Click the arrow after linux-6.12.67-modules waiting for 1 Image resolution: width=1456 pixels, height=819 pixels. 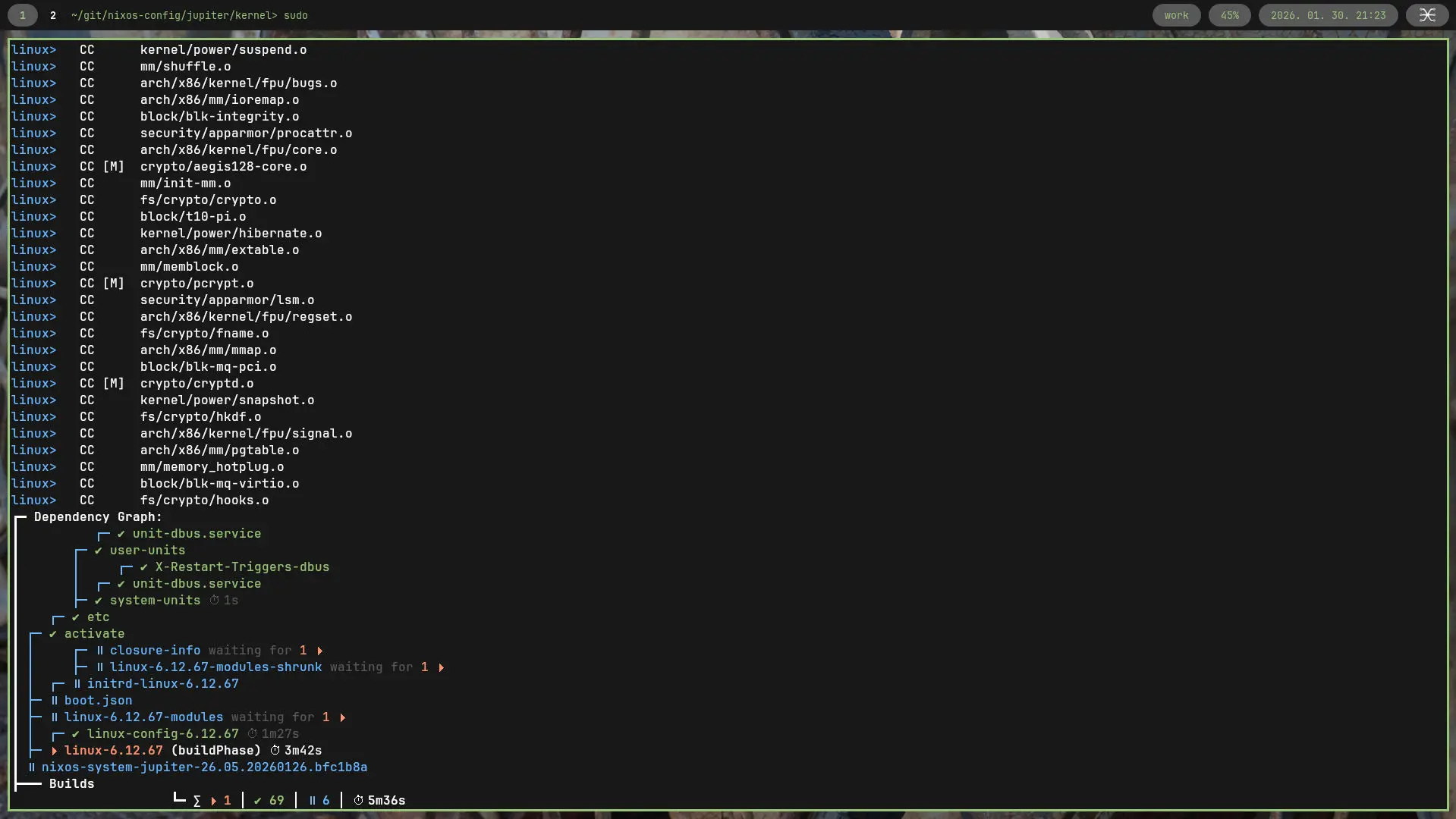coord(342,717)
